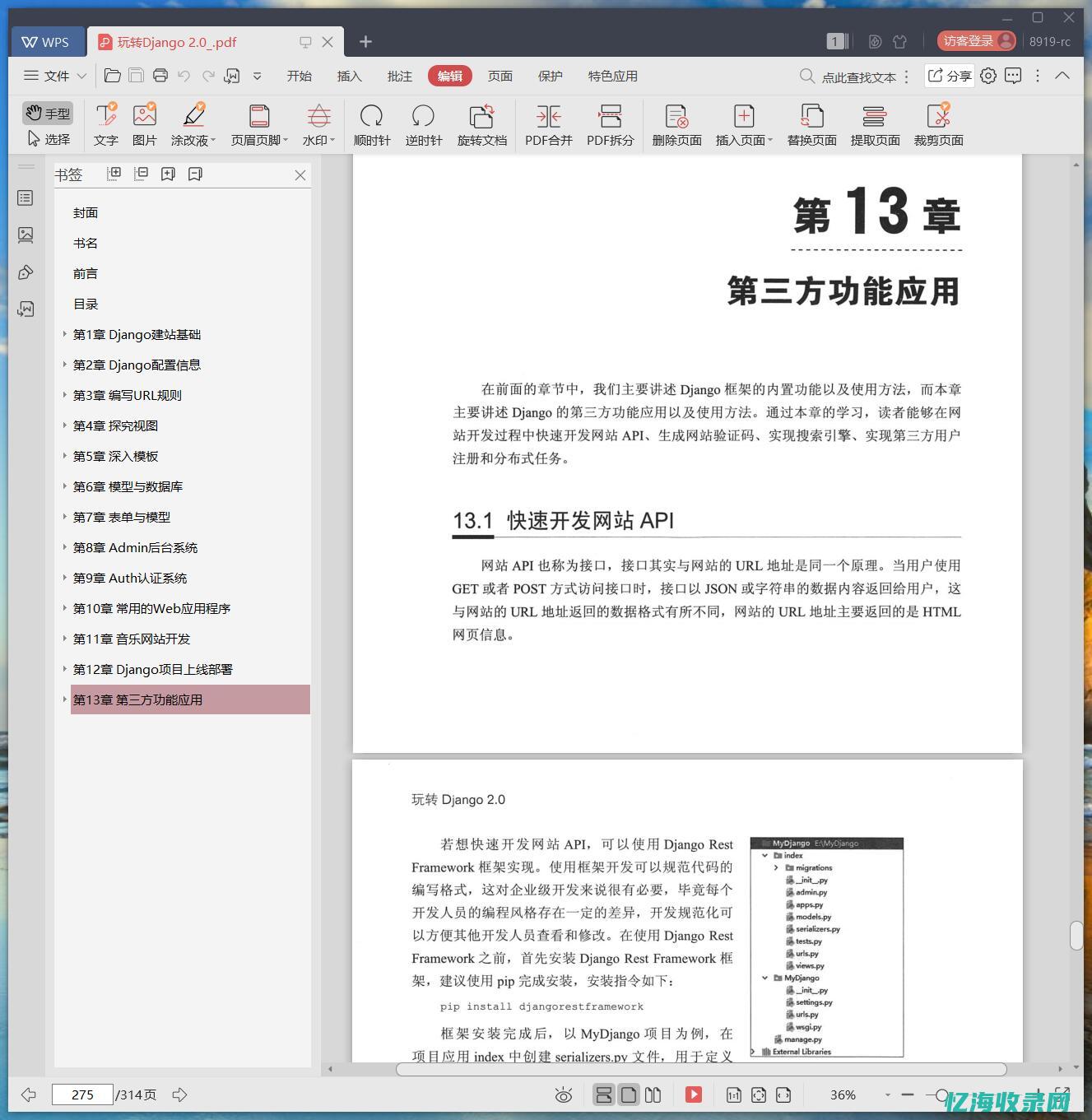Click the print icon in the quick toolbar
This screenshot has width=1092, height=1120.
click(x=160, y=76)
